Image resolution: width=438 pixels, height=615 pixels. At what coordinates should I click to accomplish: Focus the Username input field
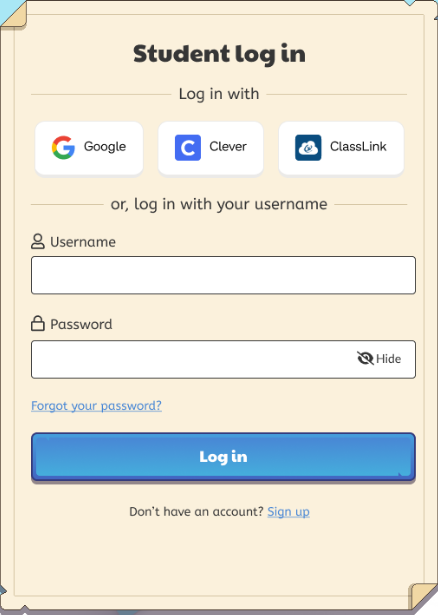coord(224,275)
